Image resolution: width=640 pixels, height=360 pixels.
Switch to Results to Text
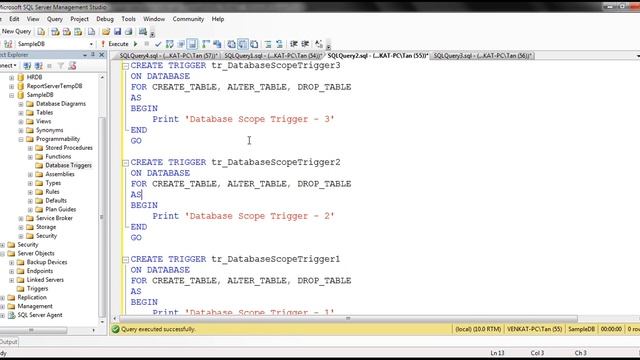tap(231, 44)
